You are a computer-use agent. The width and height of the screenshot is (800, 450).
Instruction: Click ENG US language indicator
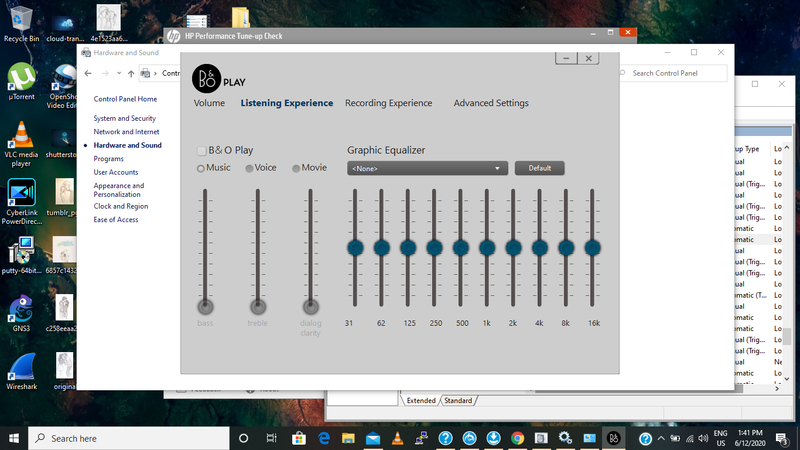[x=720, y=438]
